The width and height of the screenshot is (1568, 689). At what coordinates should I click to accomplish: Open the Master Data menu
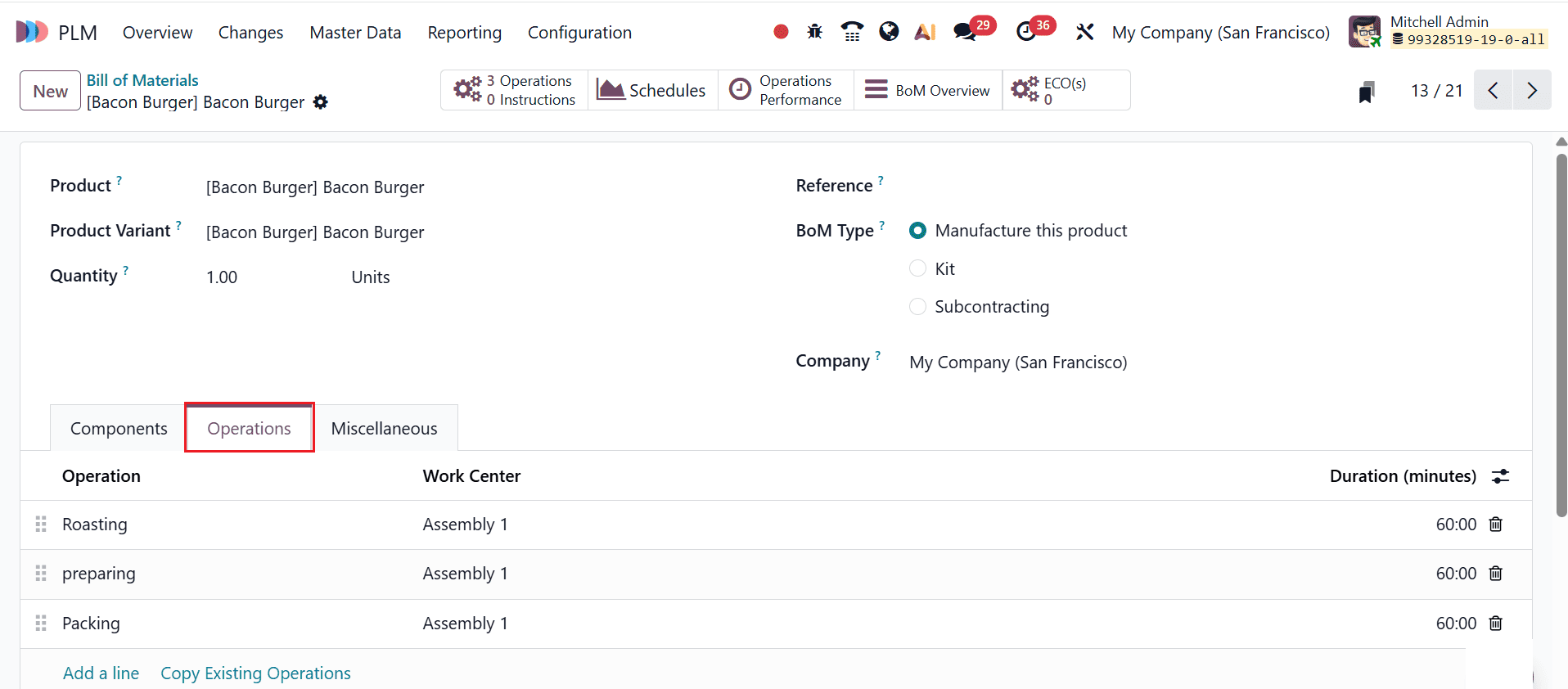coord(355,32)
